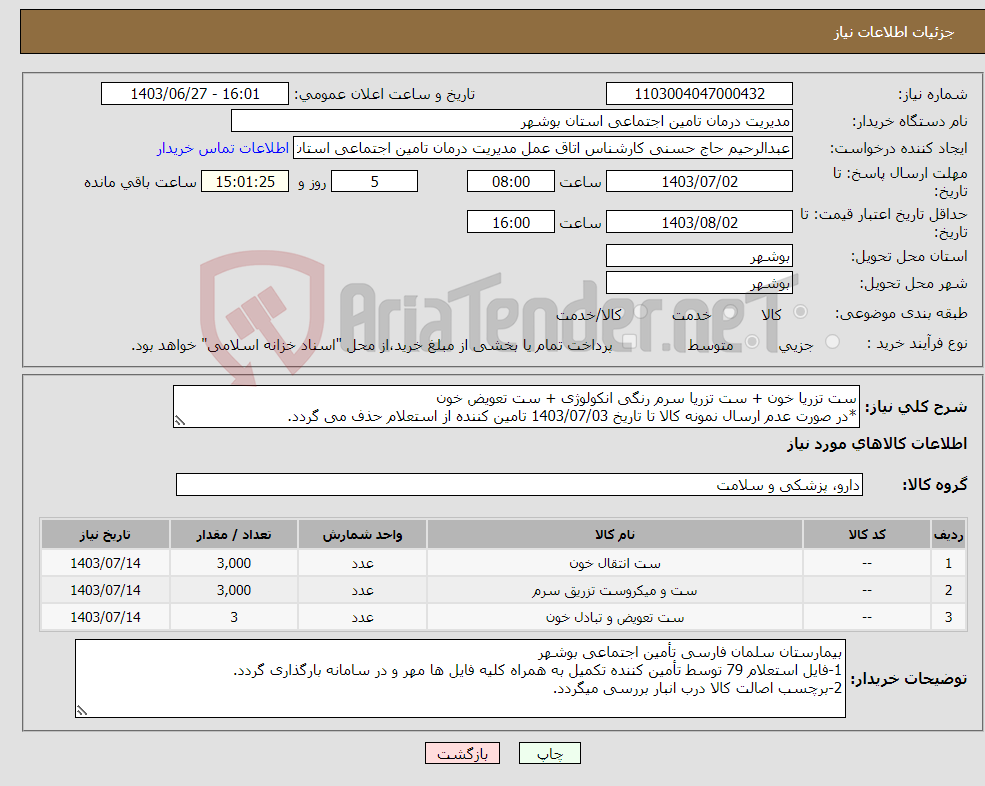Click the buyer notes text area
985x786 pixels.
pos(460,679)
